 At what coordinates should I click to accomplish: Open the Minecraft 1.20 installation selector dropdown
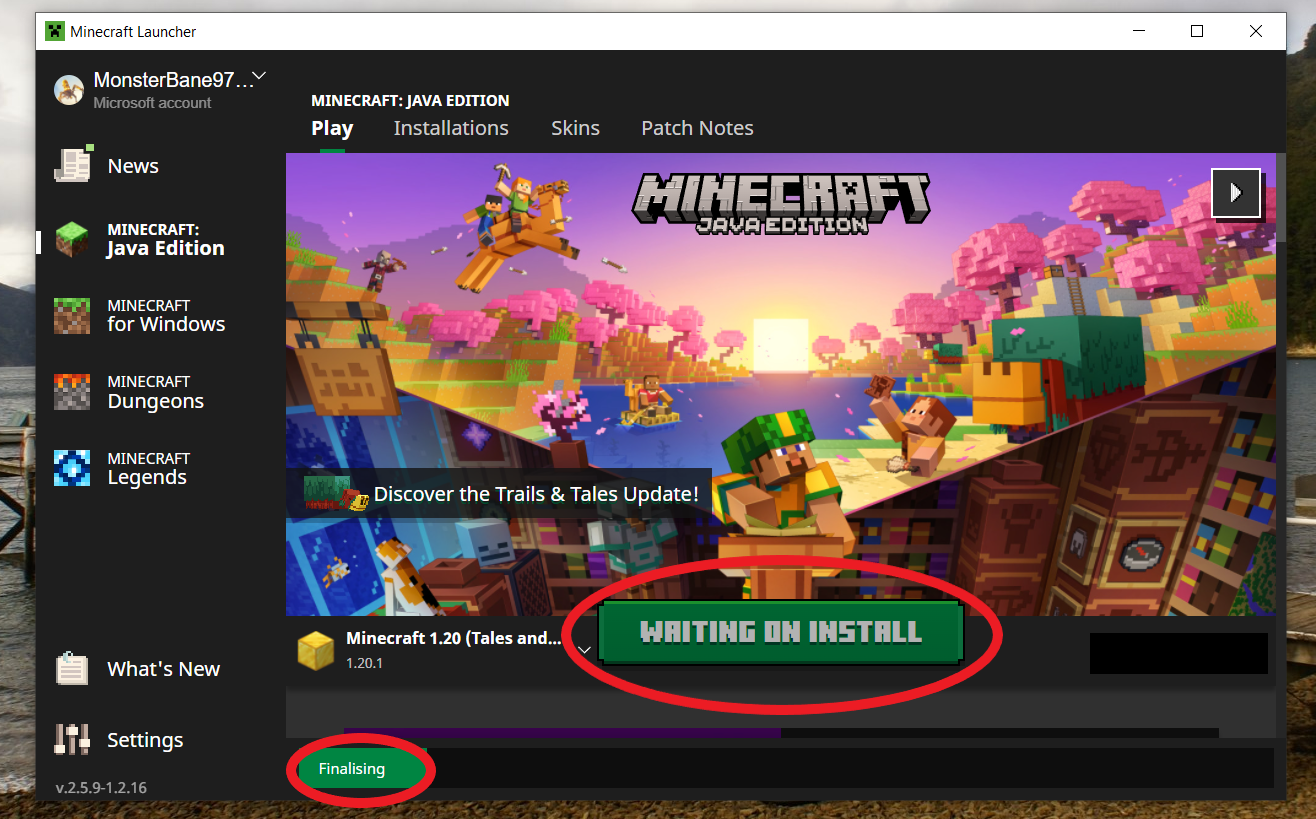pyautogui.click(x=585, y=650)
